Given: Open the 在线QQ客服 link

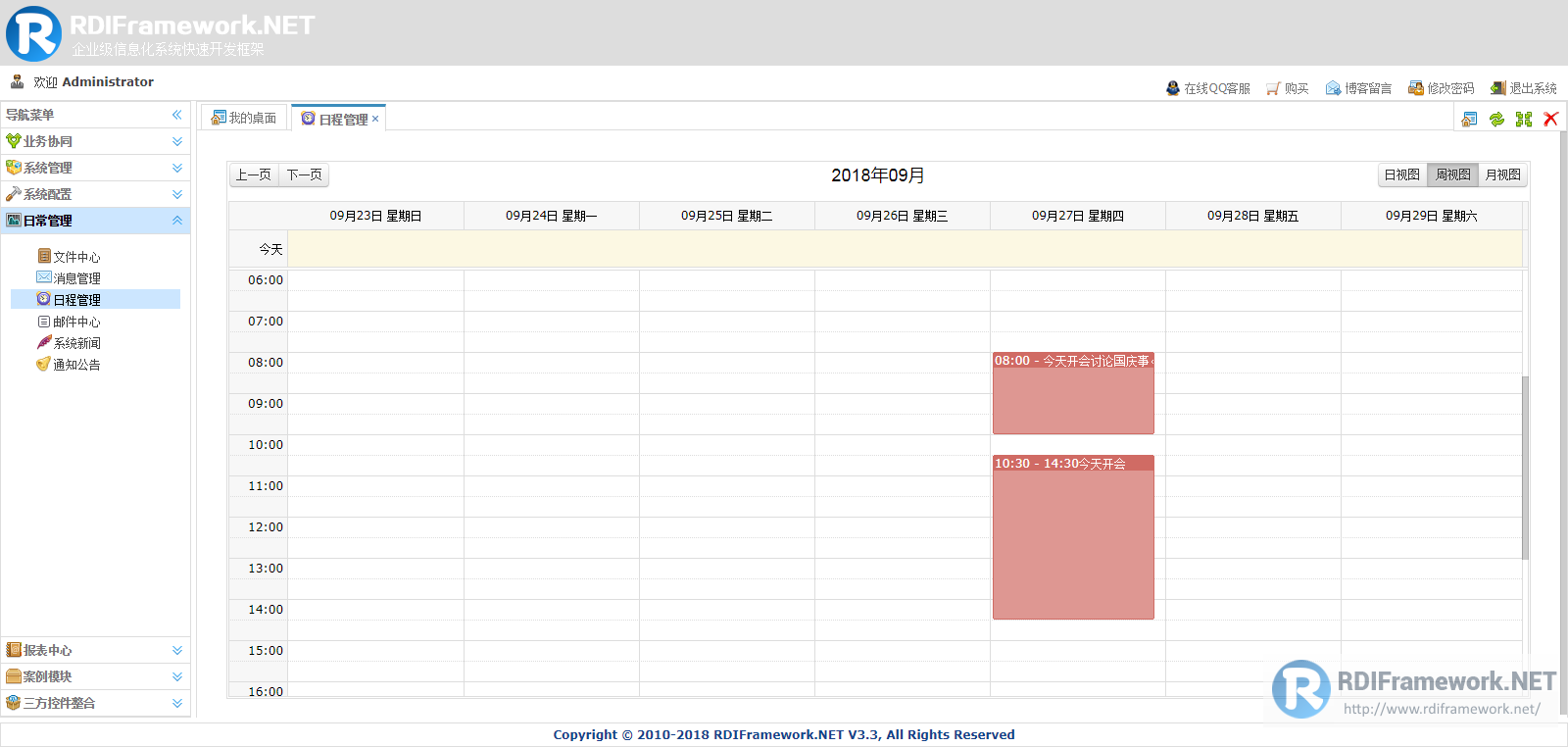Looking at the screenshot, I should (x=1207, y=88).
